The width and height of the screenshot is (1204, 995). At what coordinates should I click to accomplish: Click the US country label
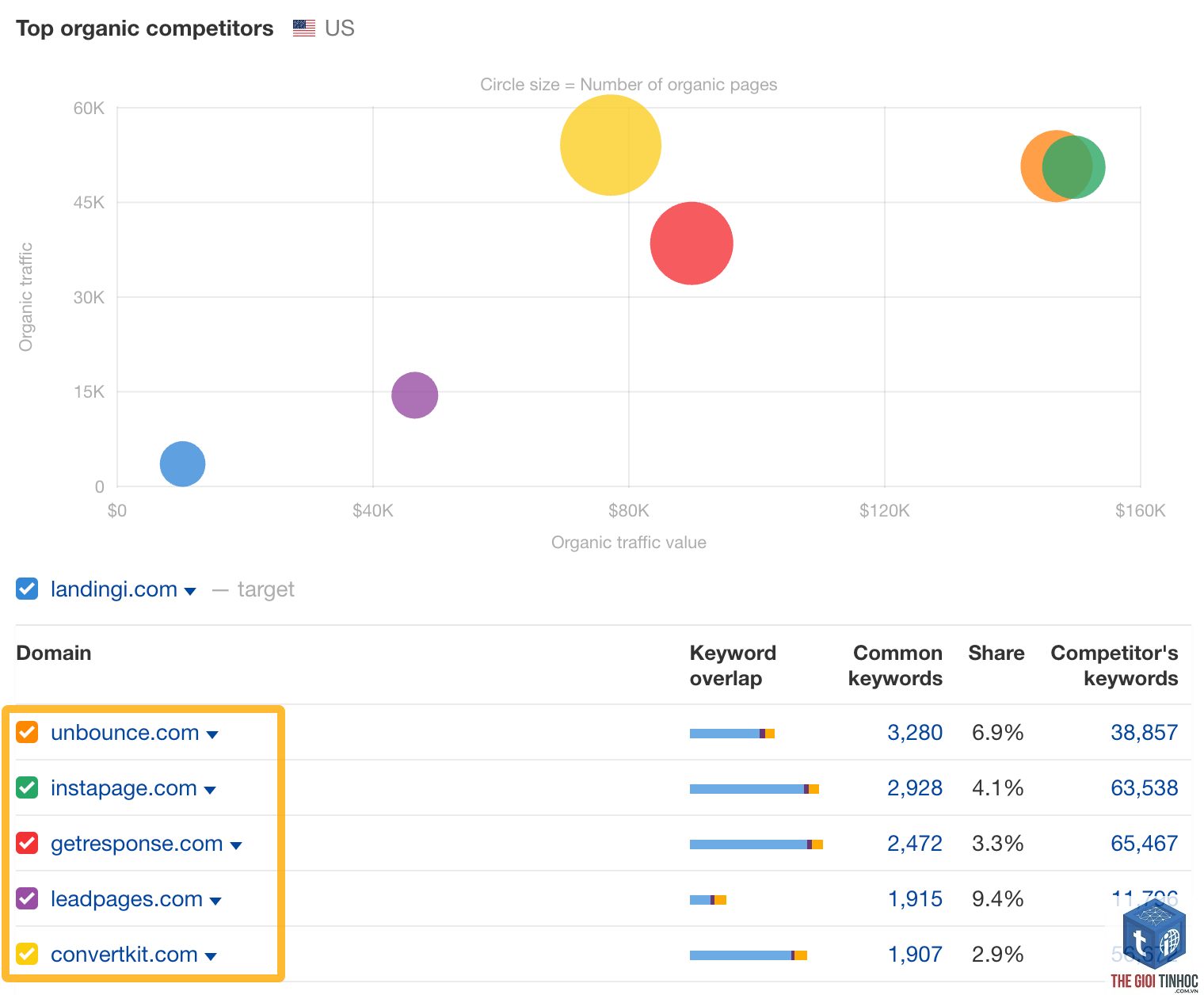340,29
